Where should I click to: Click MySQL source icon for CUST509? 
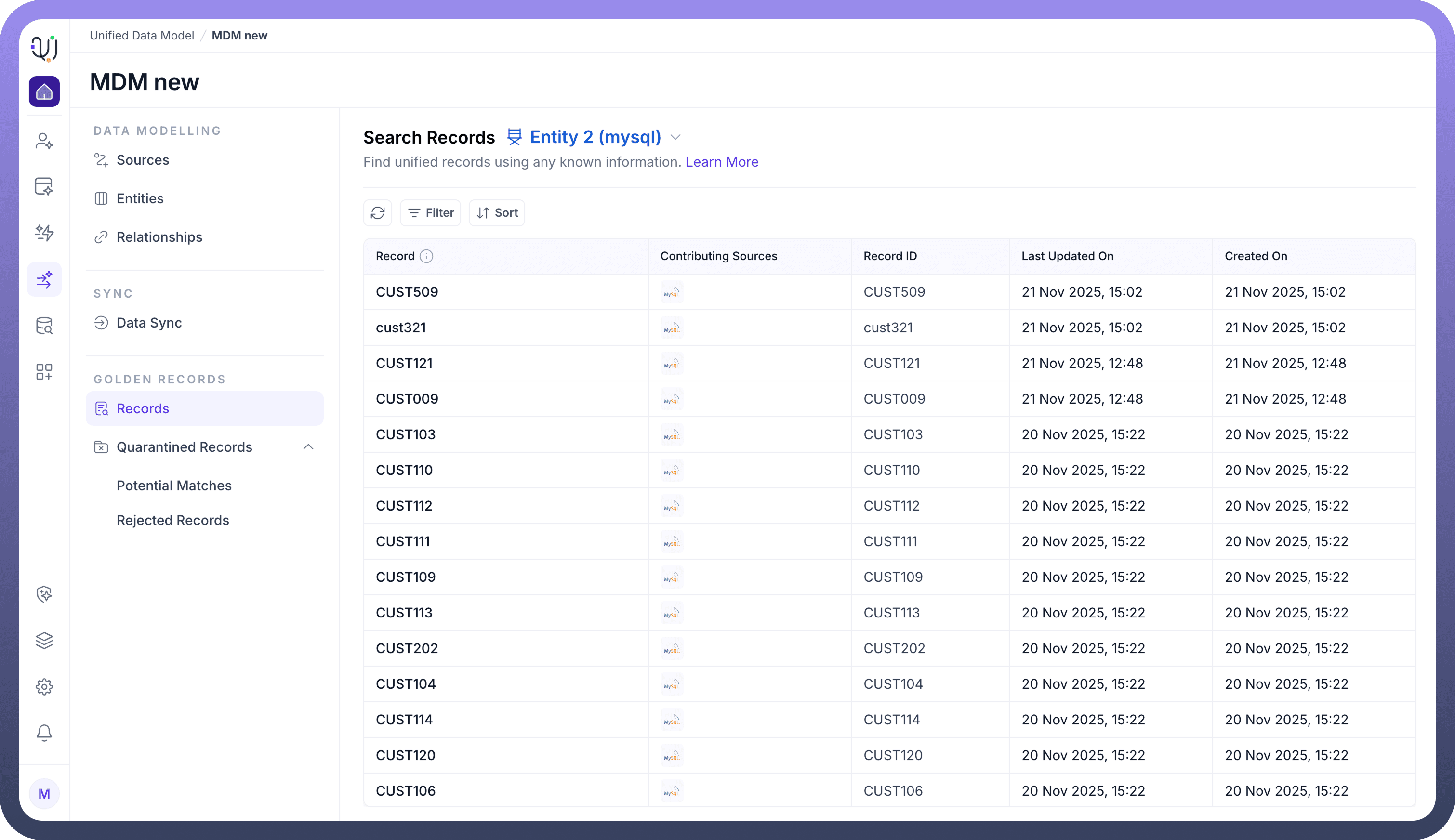pos(672,292)
